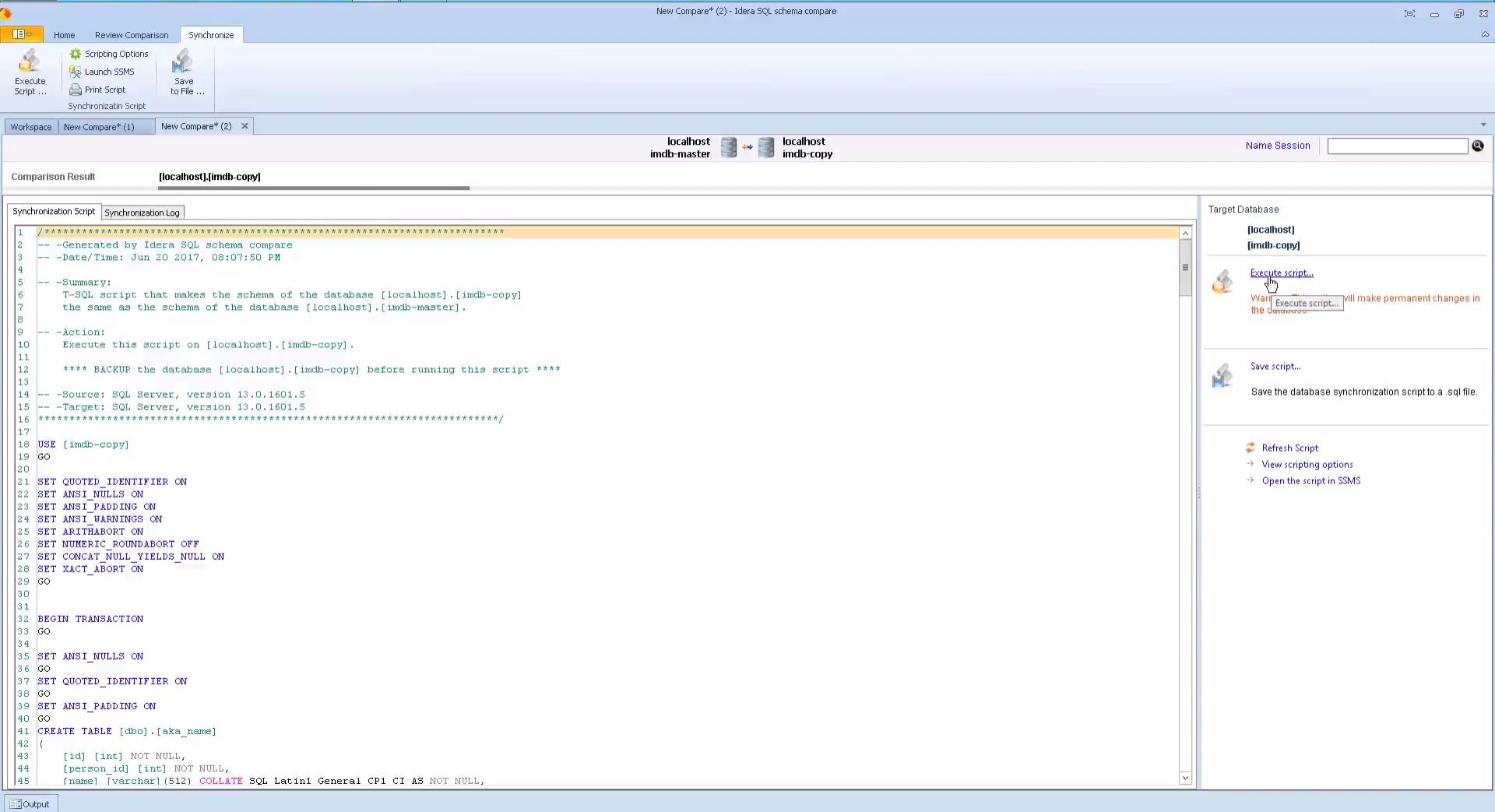Switch to the New Compare* (1) tab
The width and height of the screenshot is (1495, 812).
[99, 127]
